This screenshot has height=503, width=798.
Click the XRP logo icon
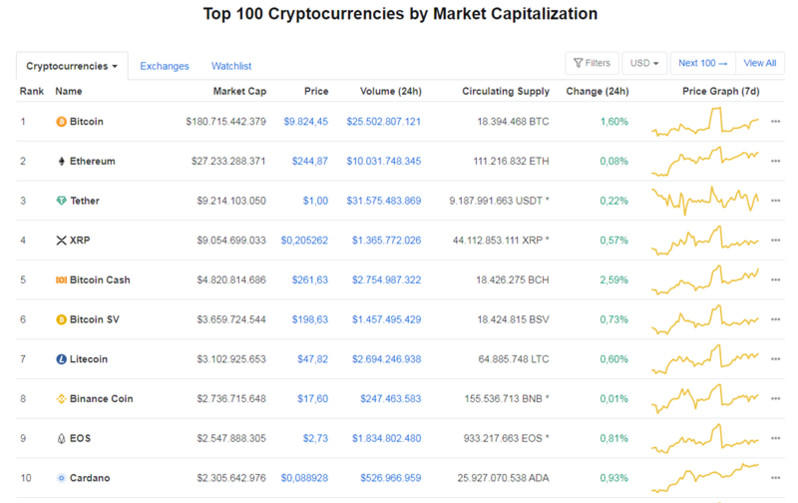[x=61, y=240]
